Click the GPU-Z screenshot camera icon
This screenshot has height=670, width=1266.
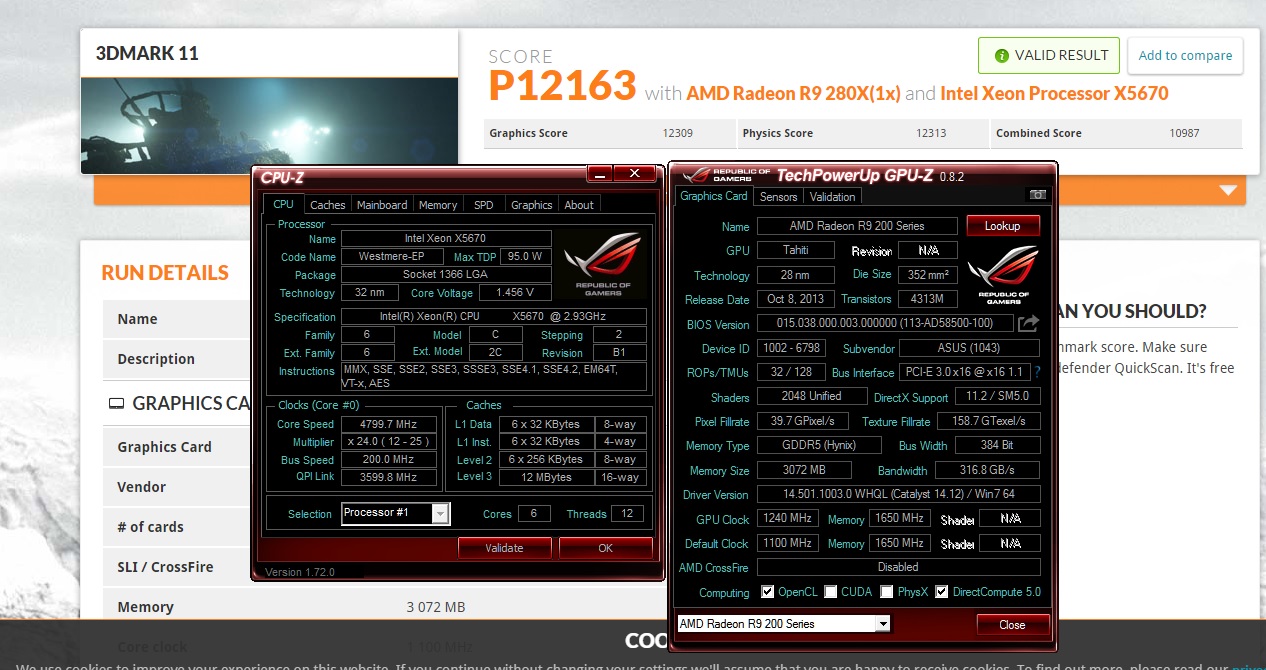(x=1038, y=195)
